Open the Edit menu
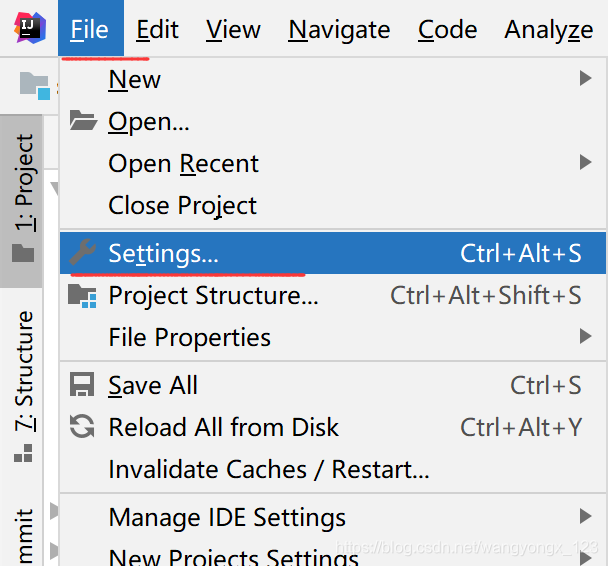608x566 pixels. click(158, 30)
